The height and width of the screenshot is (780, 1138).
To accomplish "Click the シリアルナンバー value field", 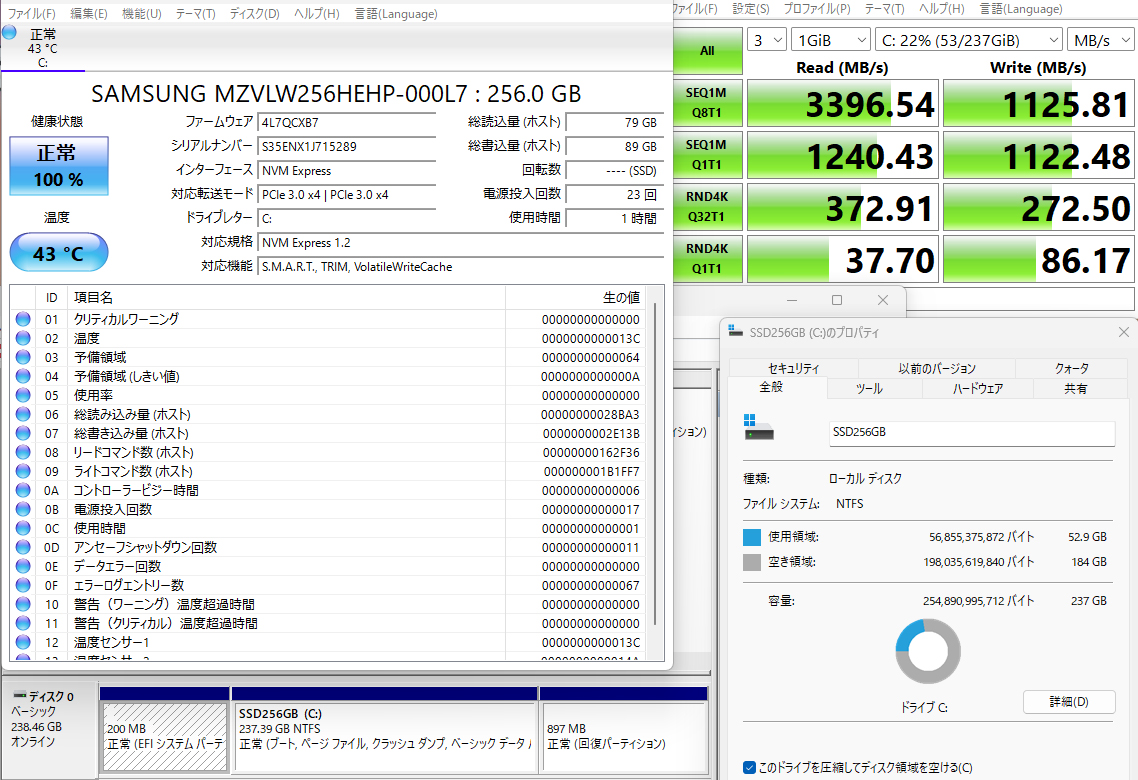I will coord(347,147).
